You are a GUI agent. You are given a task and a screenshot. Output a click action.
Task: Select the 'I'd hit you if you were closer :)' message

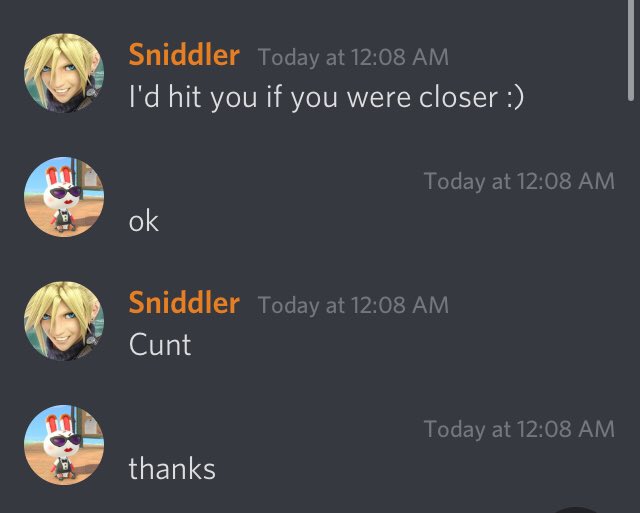pos(326,97)
